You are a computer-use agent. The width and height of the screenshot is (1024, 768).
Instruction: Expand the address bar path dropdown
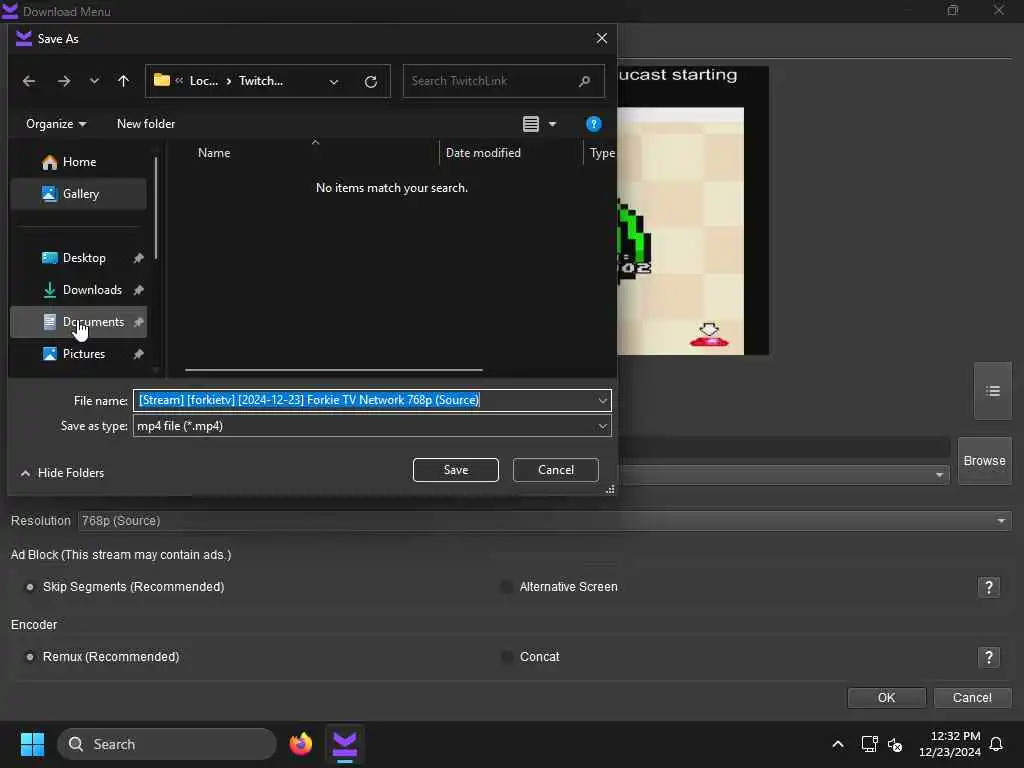334,82
